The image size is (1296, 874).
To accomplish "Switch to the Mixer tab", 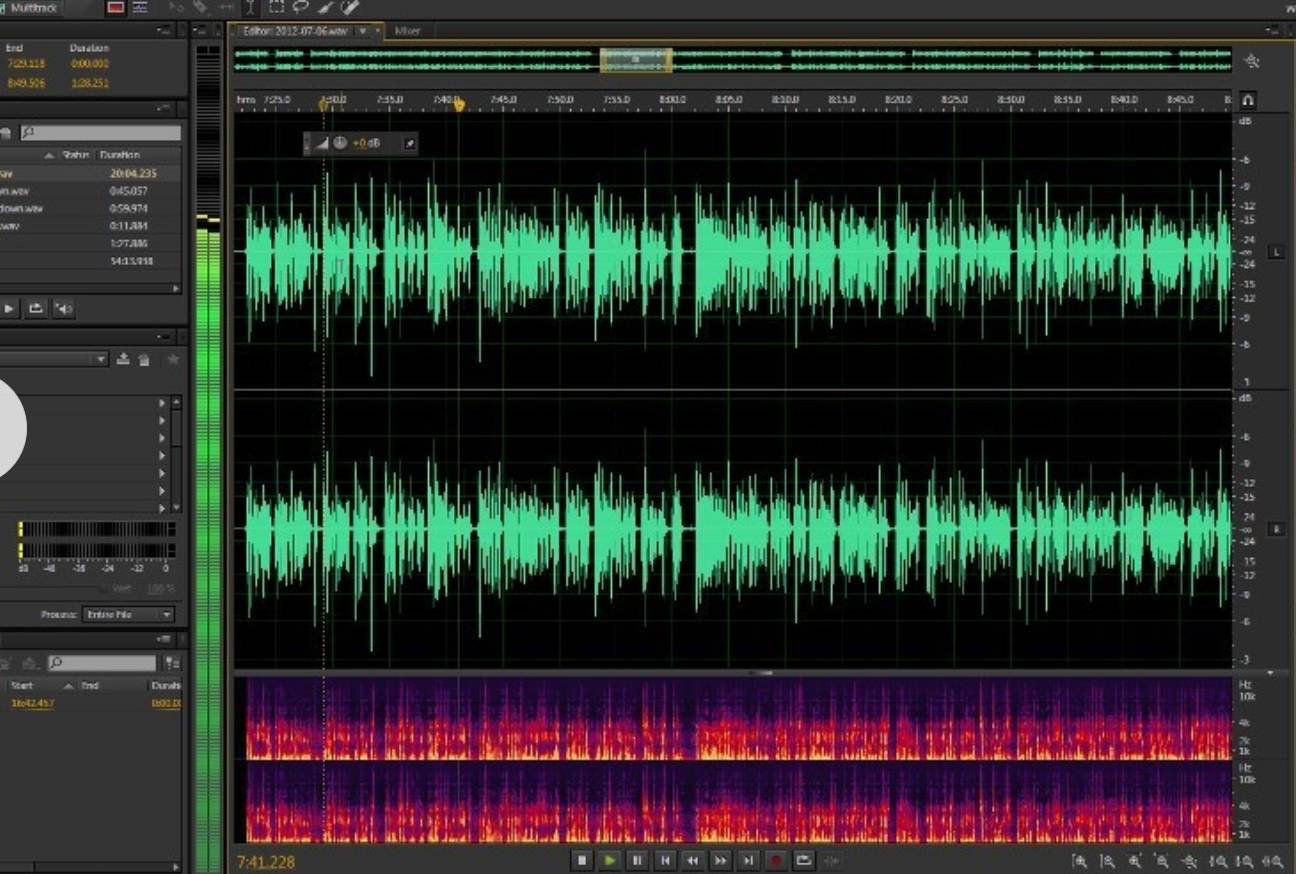I will tap(408, 31).
